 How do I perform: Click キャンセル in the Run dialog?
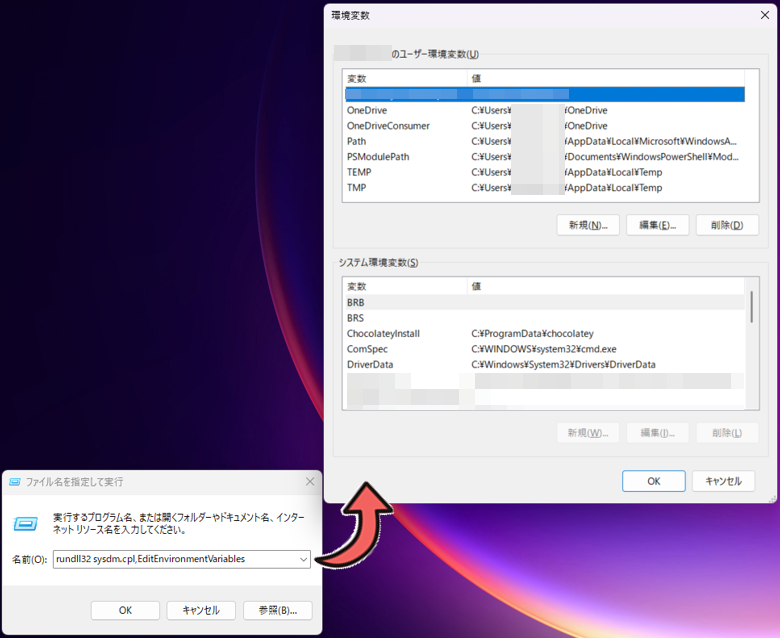[x=201, y=610]
